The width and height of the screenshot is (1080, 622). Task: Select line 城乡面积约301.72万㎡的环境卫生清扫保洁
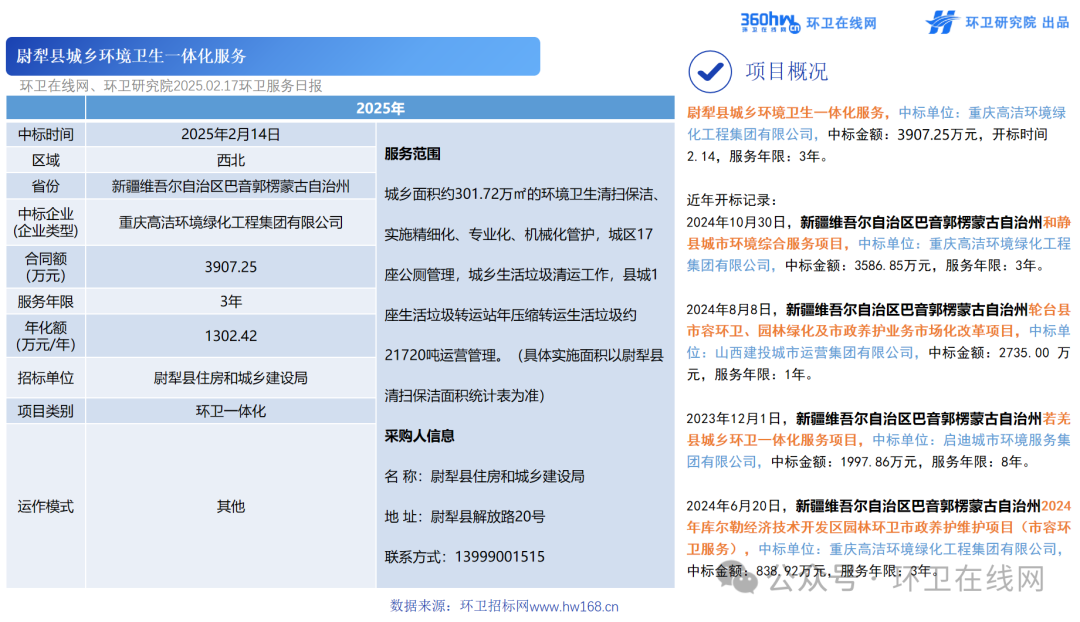[521, 194]
